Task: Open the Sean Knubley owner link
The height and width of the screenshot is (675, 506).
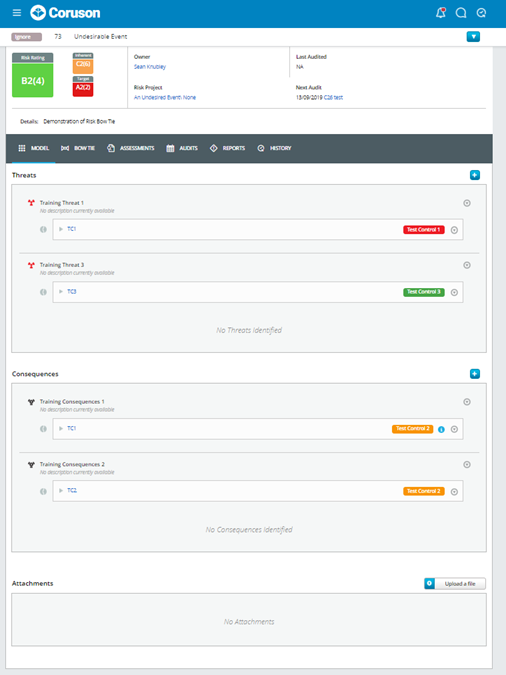Action: point(150,67)
